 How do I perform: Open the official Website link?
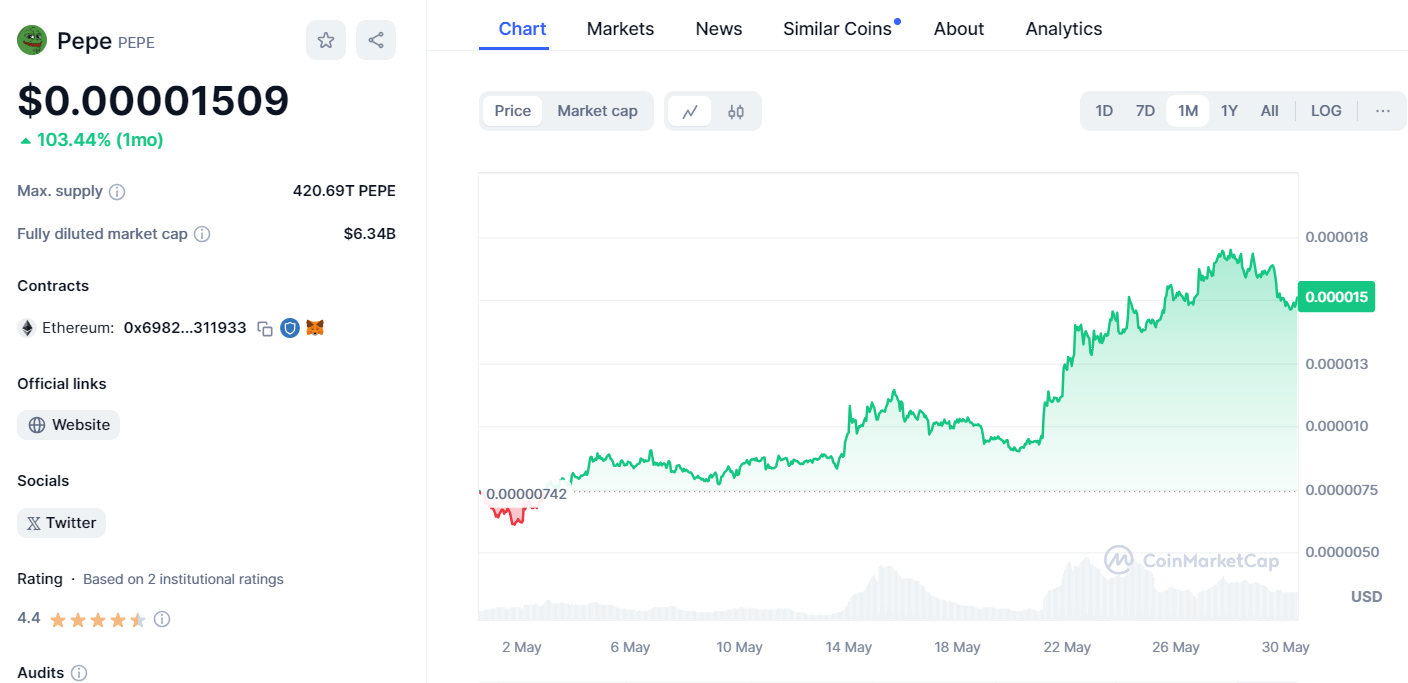pos(69,425)
